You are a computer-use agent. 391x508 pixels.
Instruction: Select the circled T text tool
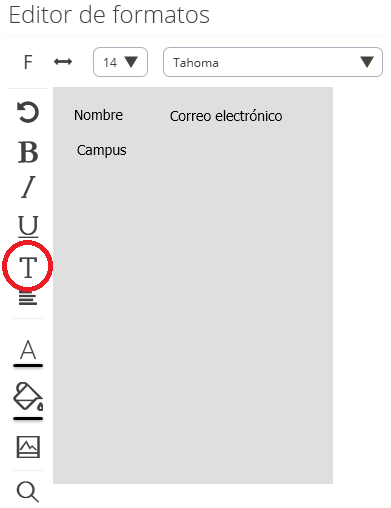[28, 267]
